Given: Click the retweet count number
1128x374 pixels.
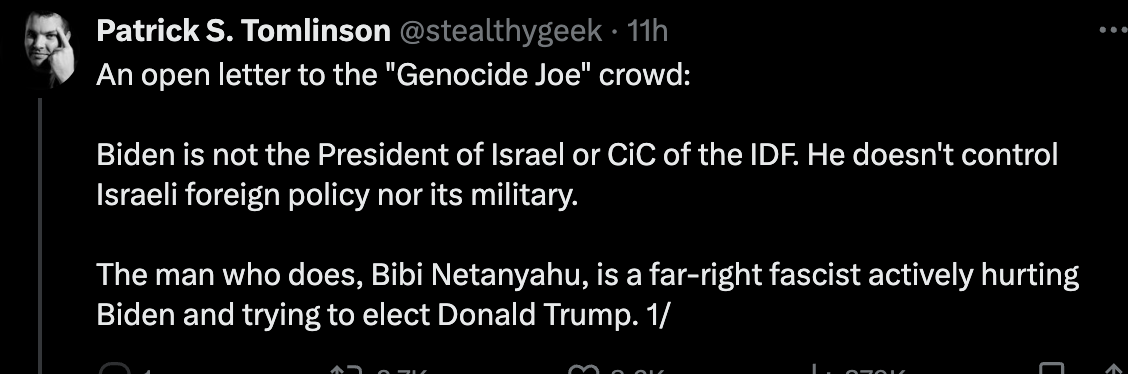Looking at the screenshot, I should point(401,370).
